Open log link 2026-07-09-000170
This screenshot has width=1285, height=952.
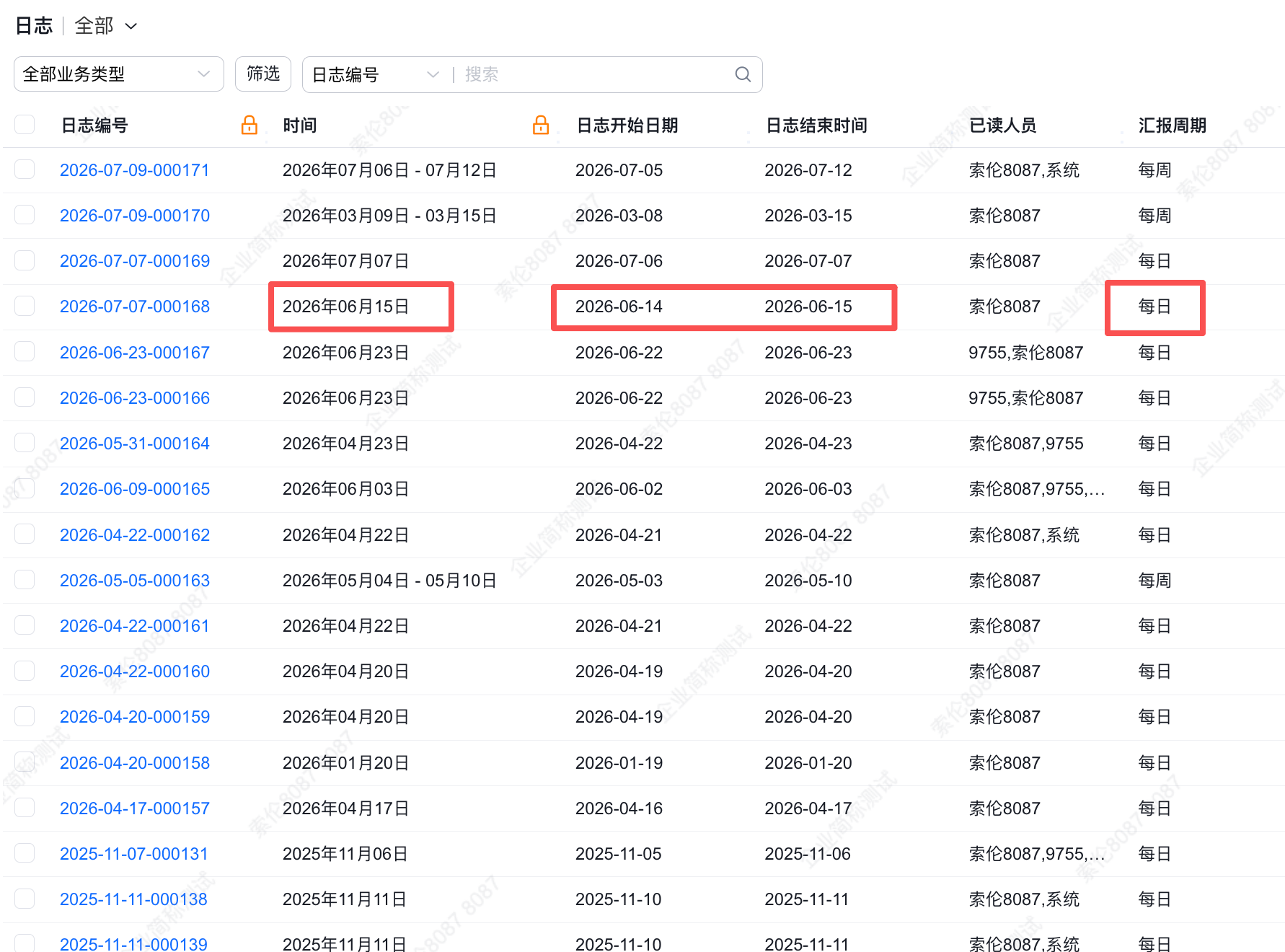tap(135, 216)
